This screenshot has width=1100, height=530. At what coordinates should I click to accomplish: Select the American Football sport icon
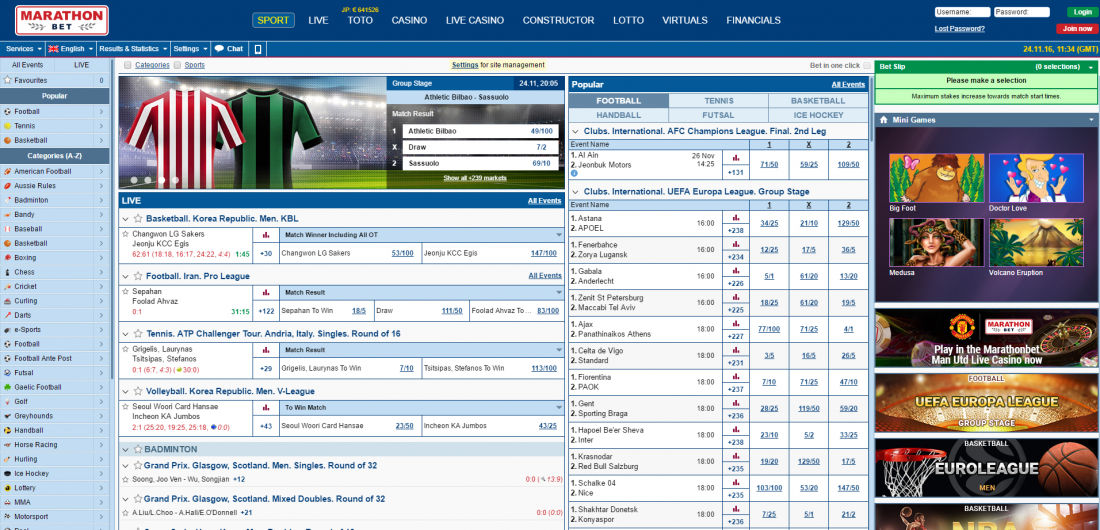point(7,171)
